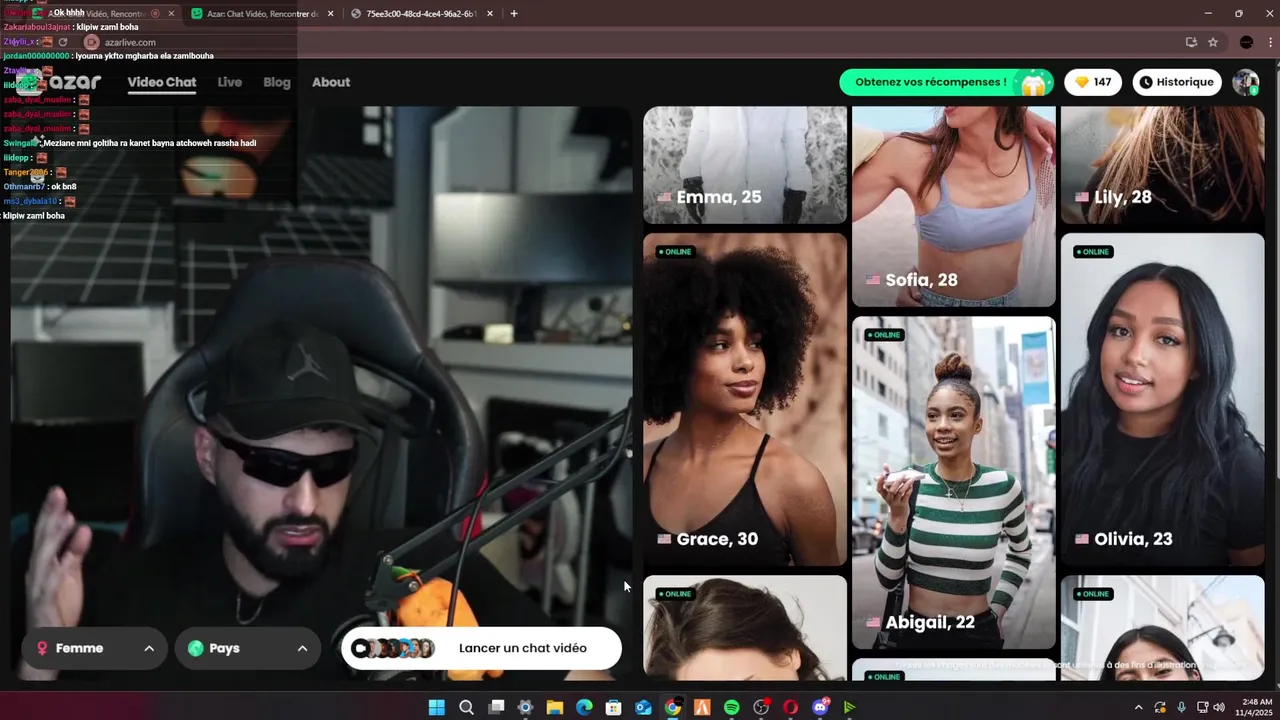Image resolution: width=1280 pixels, height=720 pixels.
Task: Open the gem balance showing 147
Action: [1093, 82]
